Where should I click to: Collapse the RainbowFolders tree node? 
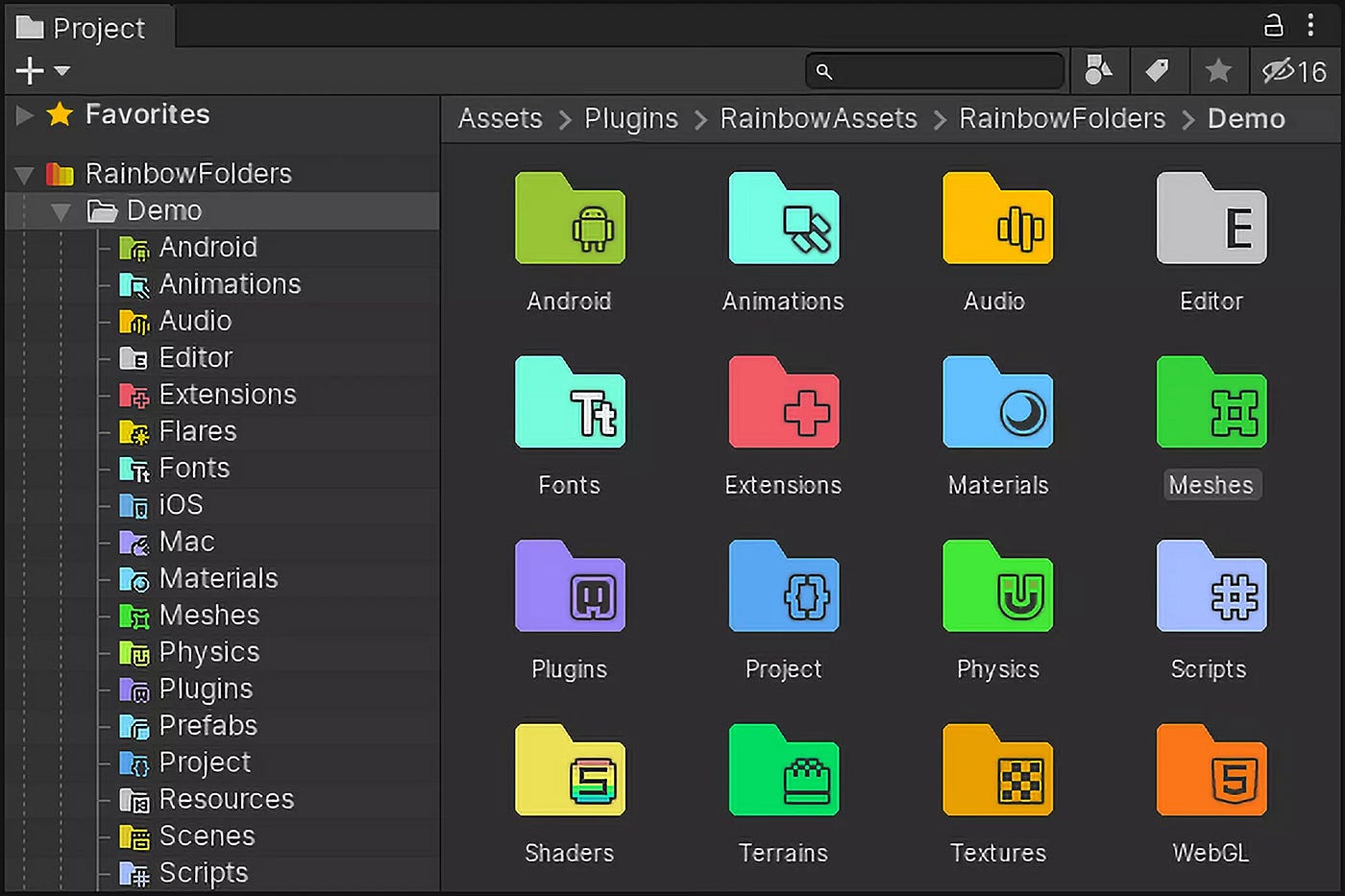25,175
